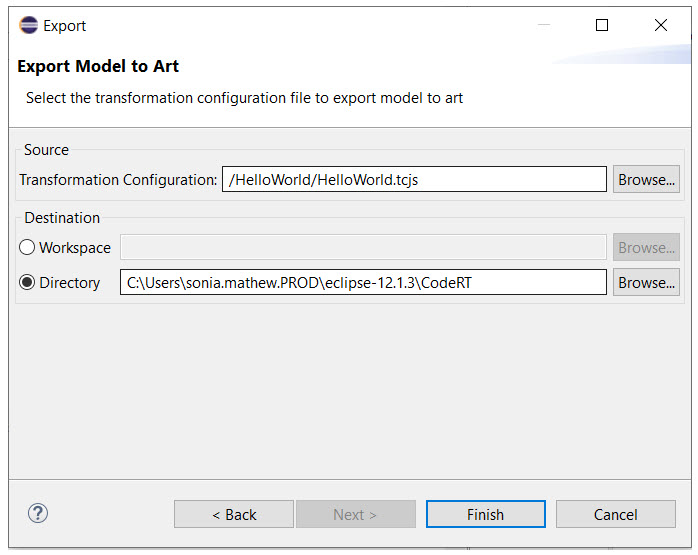The width and height of the screenshot is (698, 555).
Task: Open the help question mark icon
Action: pyautogui.click(x=38, y=513)
